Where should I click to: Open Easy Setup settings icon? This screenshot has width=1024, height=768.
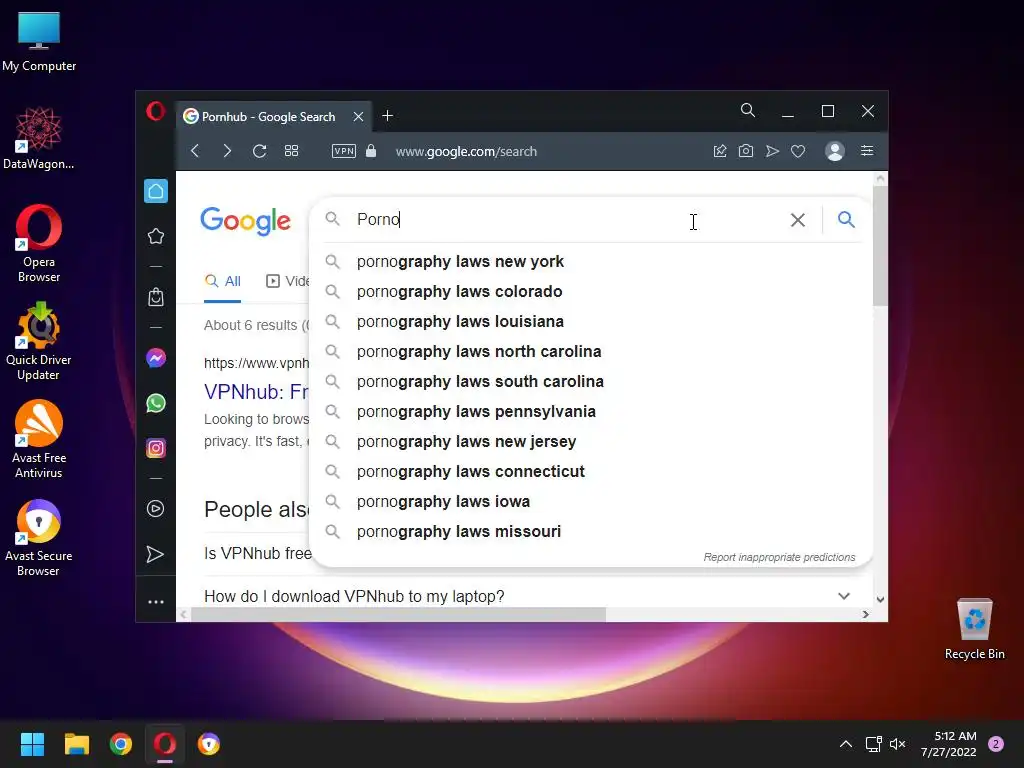click(x=867, y=151)
